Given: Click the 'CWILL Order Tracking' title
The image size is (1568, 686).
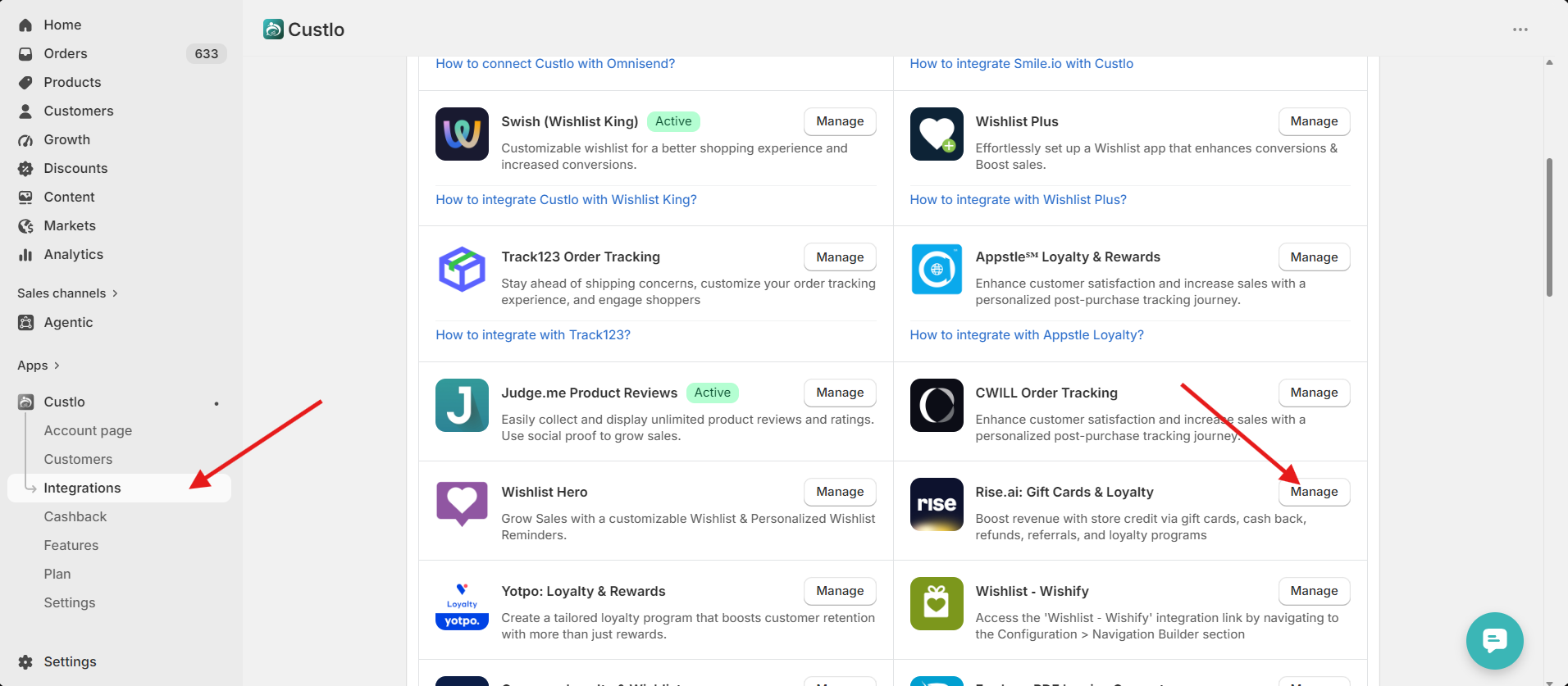Looking at the screenshot, I should pyautogui.click(x=1046, y=393).
